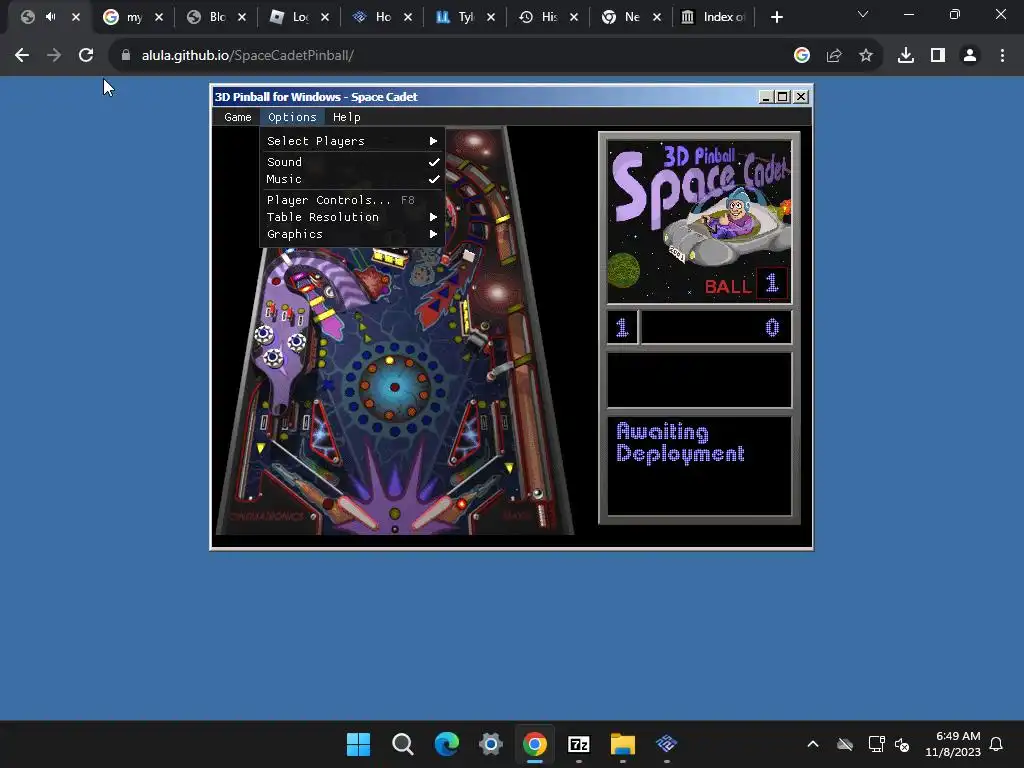Click the muted volume tray icon
Viewport: 1024px width, 768px height.
coord(902,744)
